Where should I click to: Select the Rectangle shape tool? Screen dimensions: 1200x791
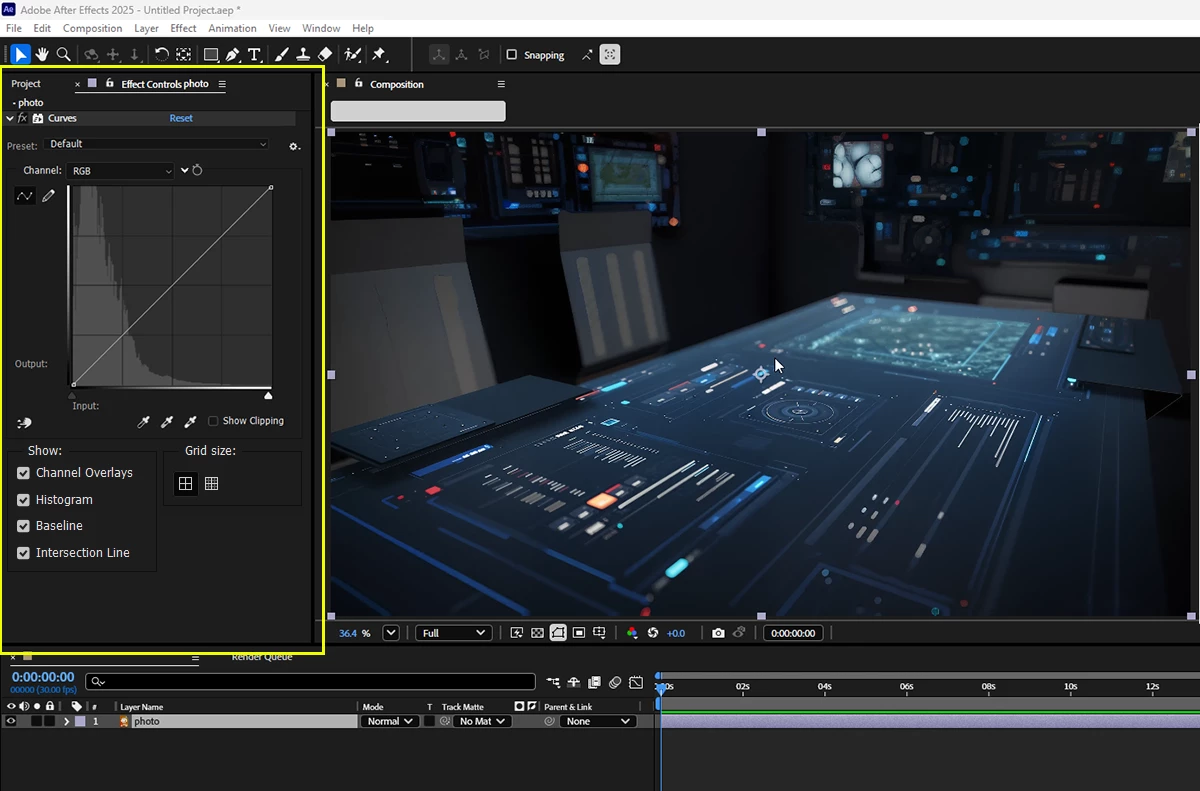[x=211, y=55]
